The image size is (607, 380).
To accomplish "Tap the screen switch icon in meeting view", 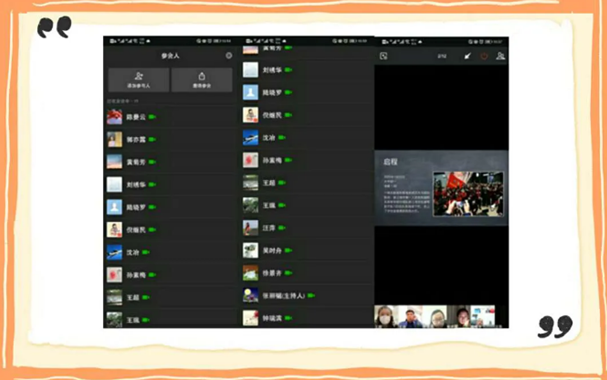I will [x=383, y=56].
